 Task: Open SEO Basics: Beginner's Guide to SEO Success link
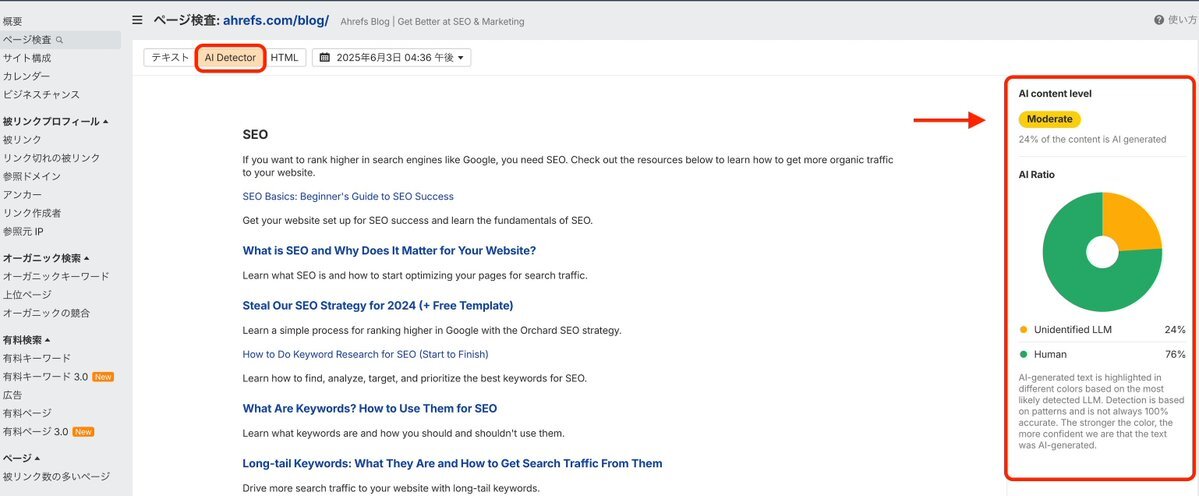pyautogui.click(x=348, y=196)
